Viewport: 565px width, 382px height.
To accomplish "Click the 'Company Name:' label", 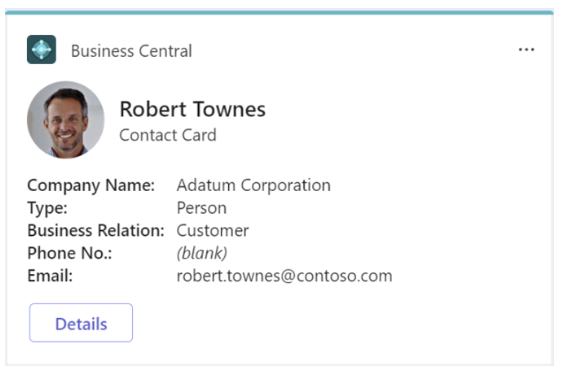I will [x=91, y=186].
